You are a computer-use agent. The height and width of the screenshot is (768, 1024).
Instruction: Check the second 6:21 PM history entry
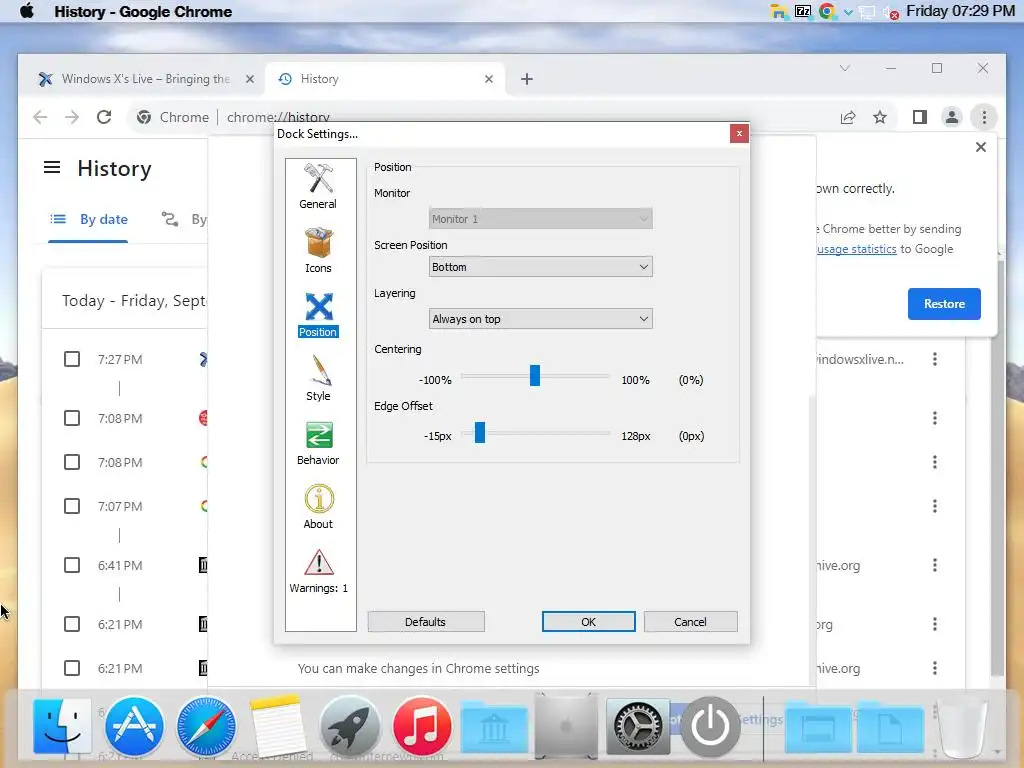[x=72, y=668]
